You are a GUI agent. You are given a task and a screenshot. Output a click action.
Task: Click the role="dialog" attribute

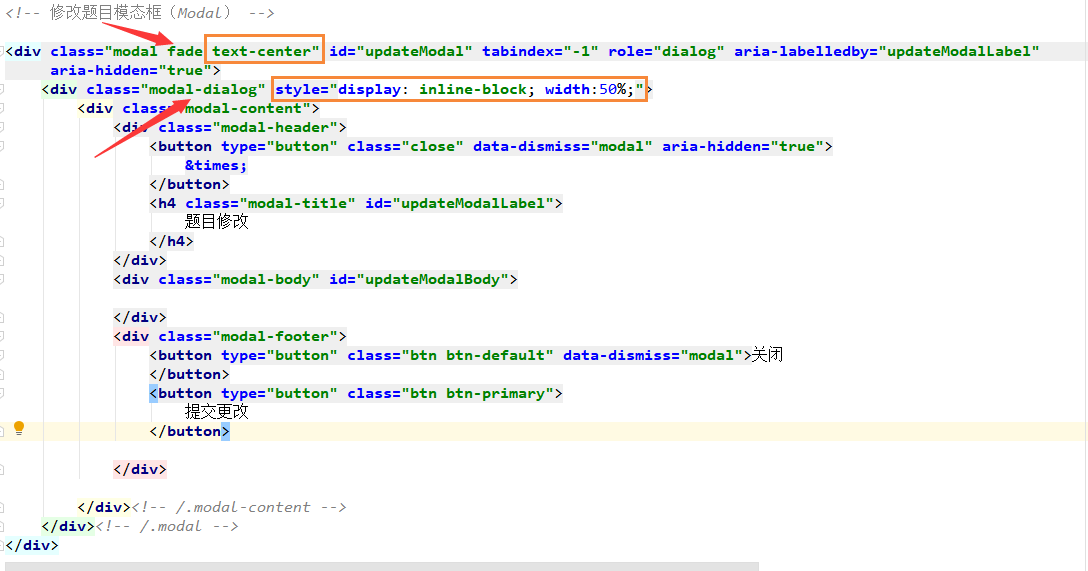[666, 51]
